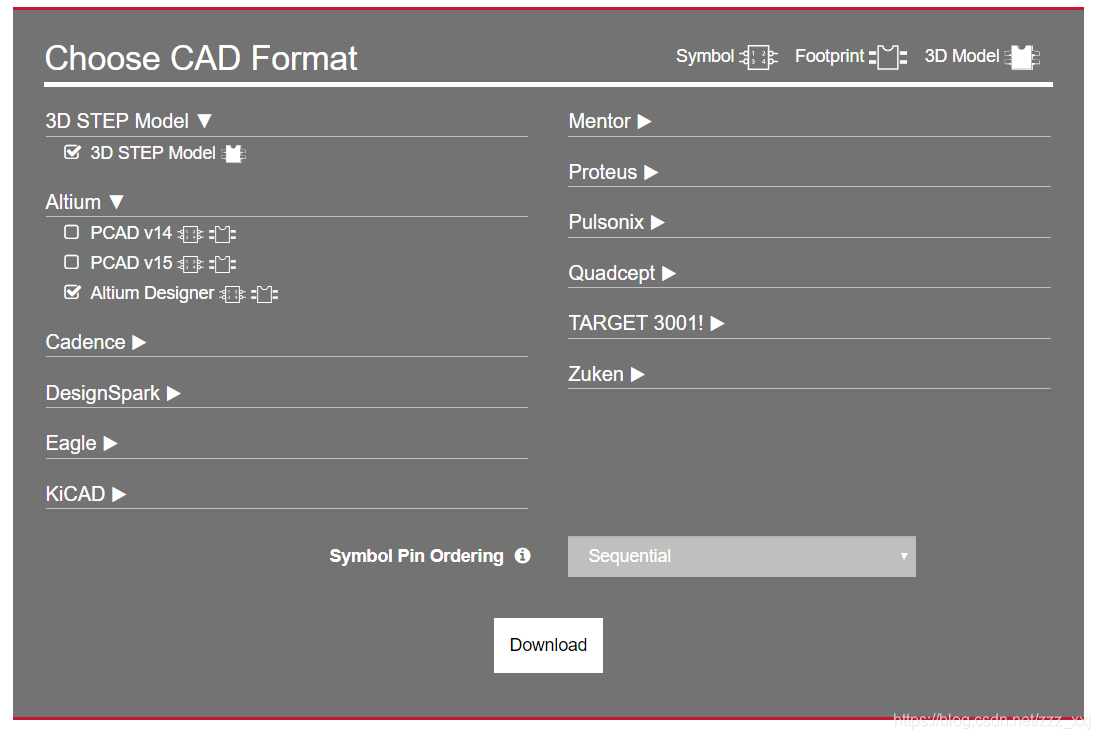Click the symbol icon next to PCAD v15
Screen dimensions: 1100x739
point(190,264)
